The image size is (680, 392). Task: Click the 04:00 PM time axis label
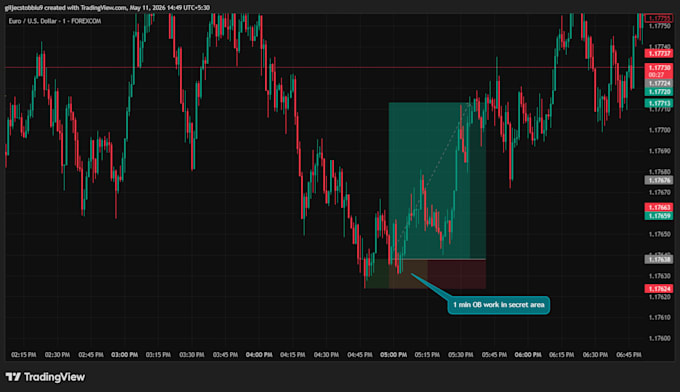pos(259,355)
